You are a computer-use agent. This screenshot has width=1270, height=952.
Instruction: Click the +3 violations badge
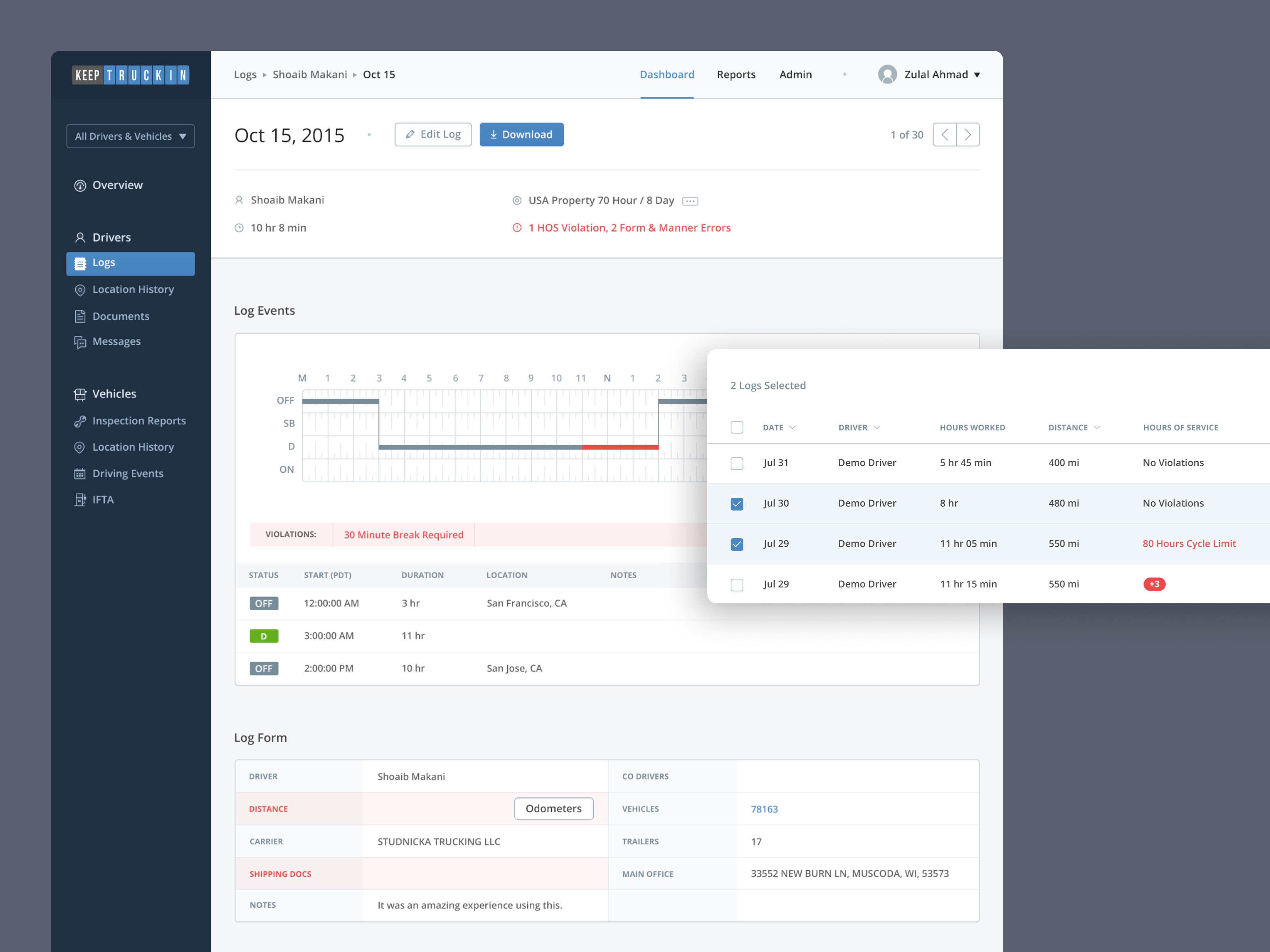click(x=1155, y=583)
